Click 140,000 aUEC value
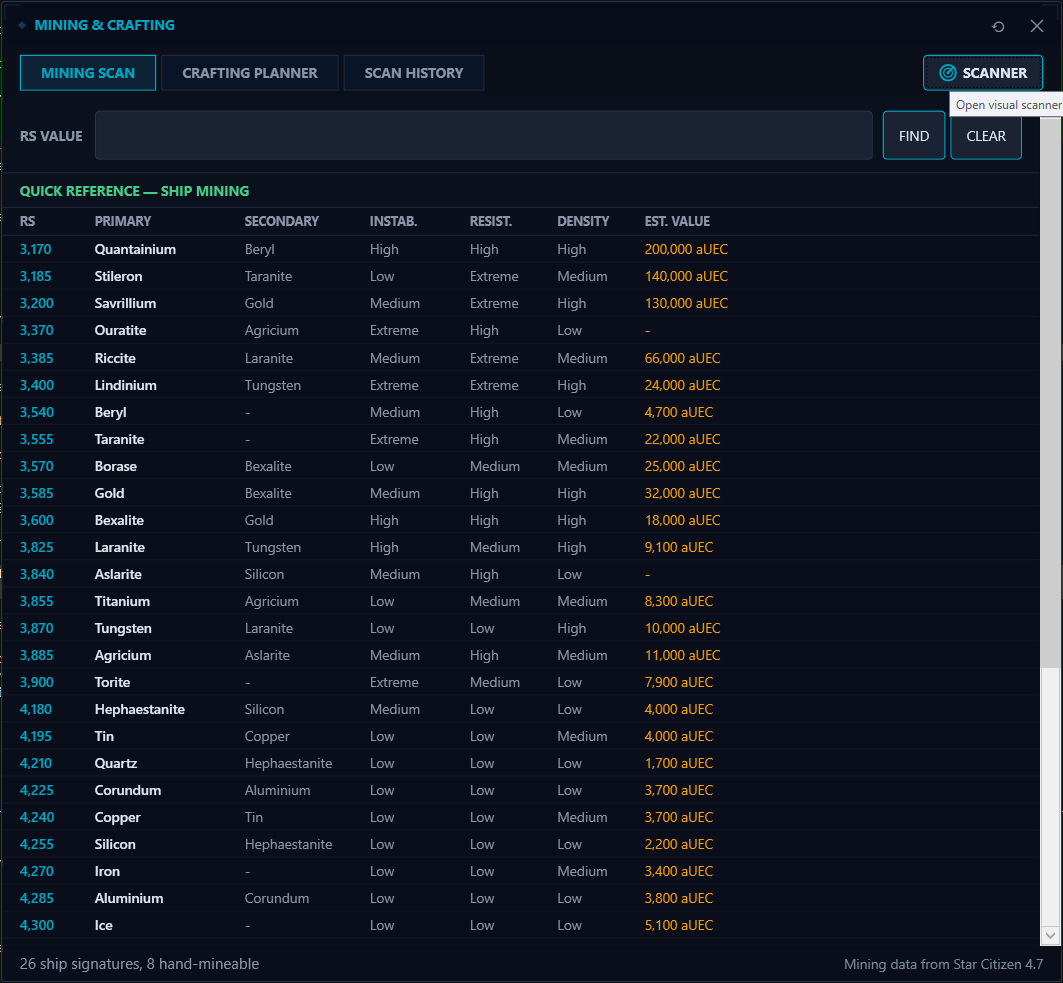The width and height of the screenshot is (1063, 983). [686, 276]
